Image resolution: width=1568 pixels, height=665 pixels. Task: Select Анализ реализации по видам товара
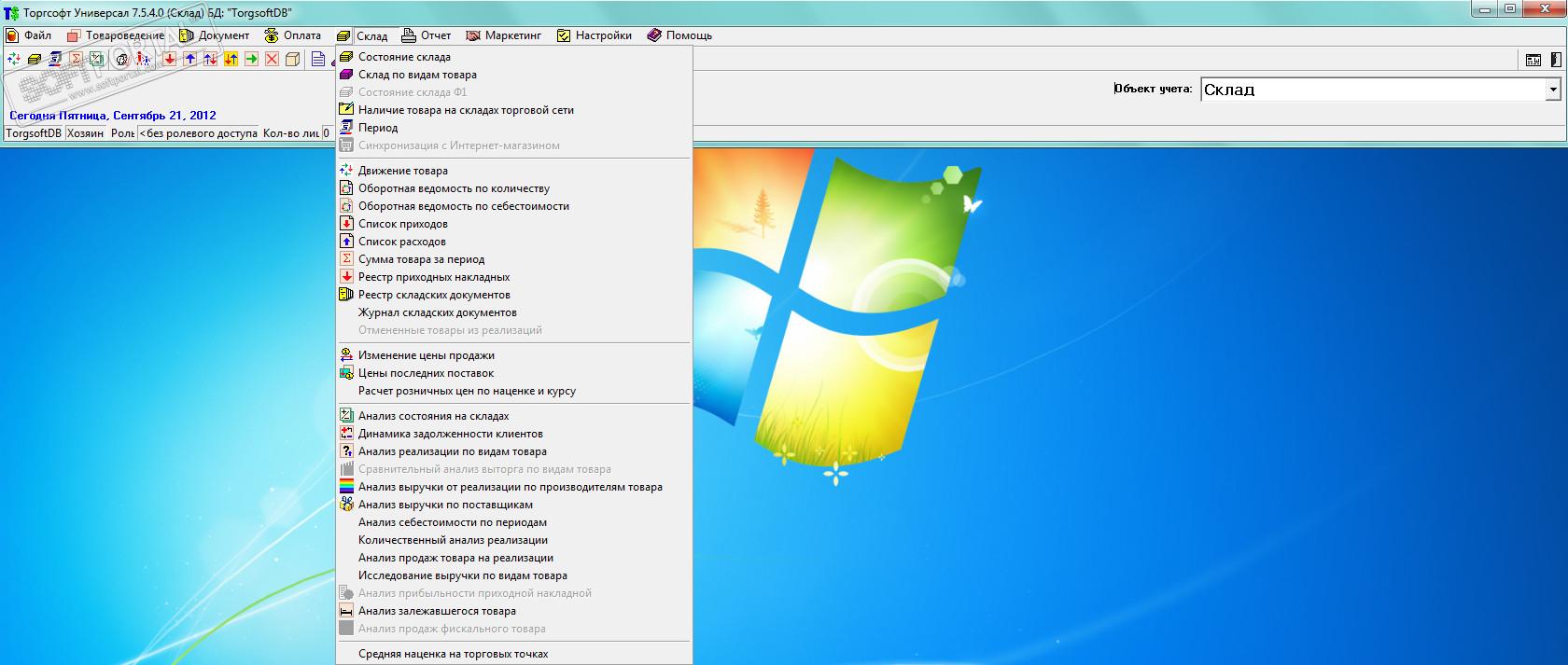pyautogui.click(x=513, y=451)
